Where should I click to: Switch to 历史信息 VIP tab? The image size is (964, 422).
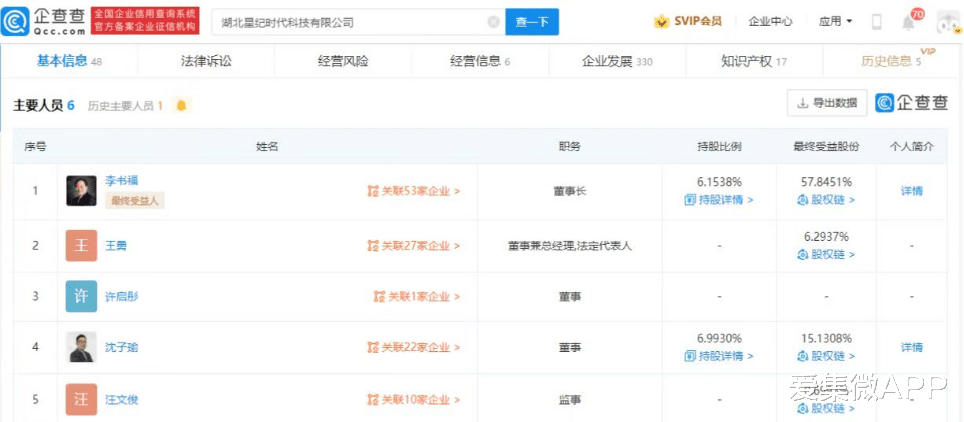[x=891, y=60]
